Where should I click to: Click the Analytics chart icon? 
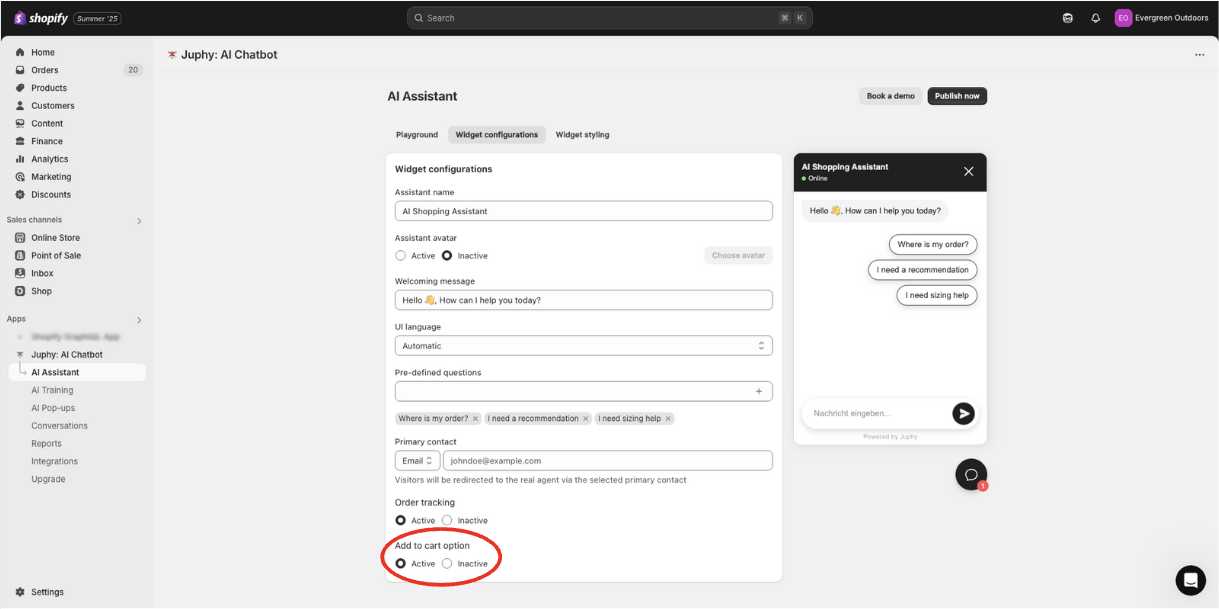point(20,159)
